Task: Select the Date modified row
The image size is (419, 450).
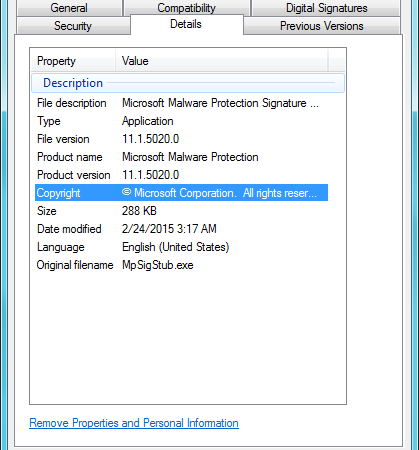Action: [181, 229]
